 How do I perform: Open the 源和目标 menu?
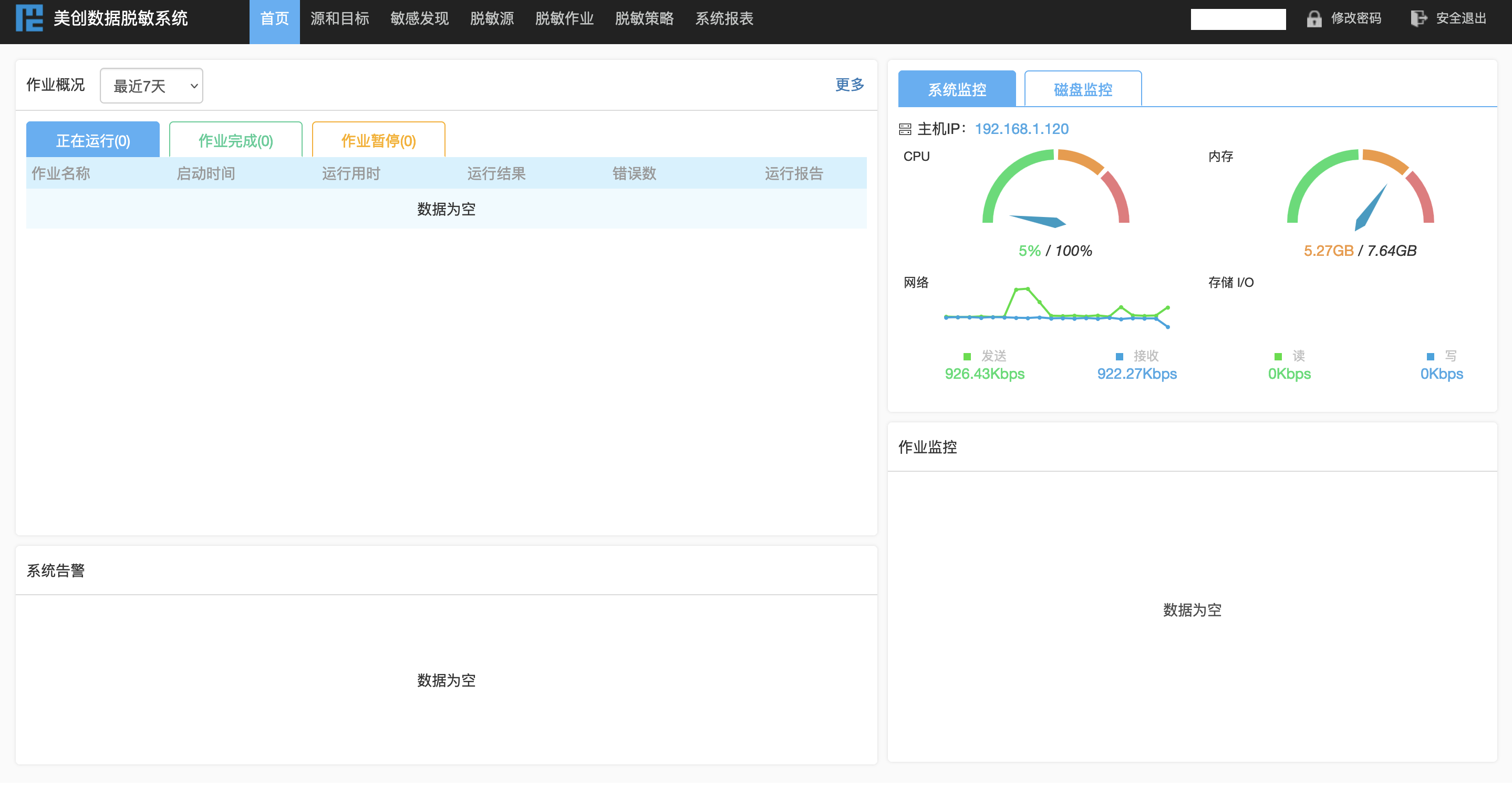click(x=341, y=18)
